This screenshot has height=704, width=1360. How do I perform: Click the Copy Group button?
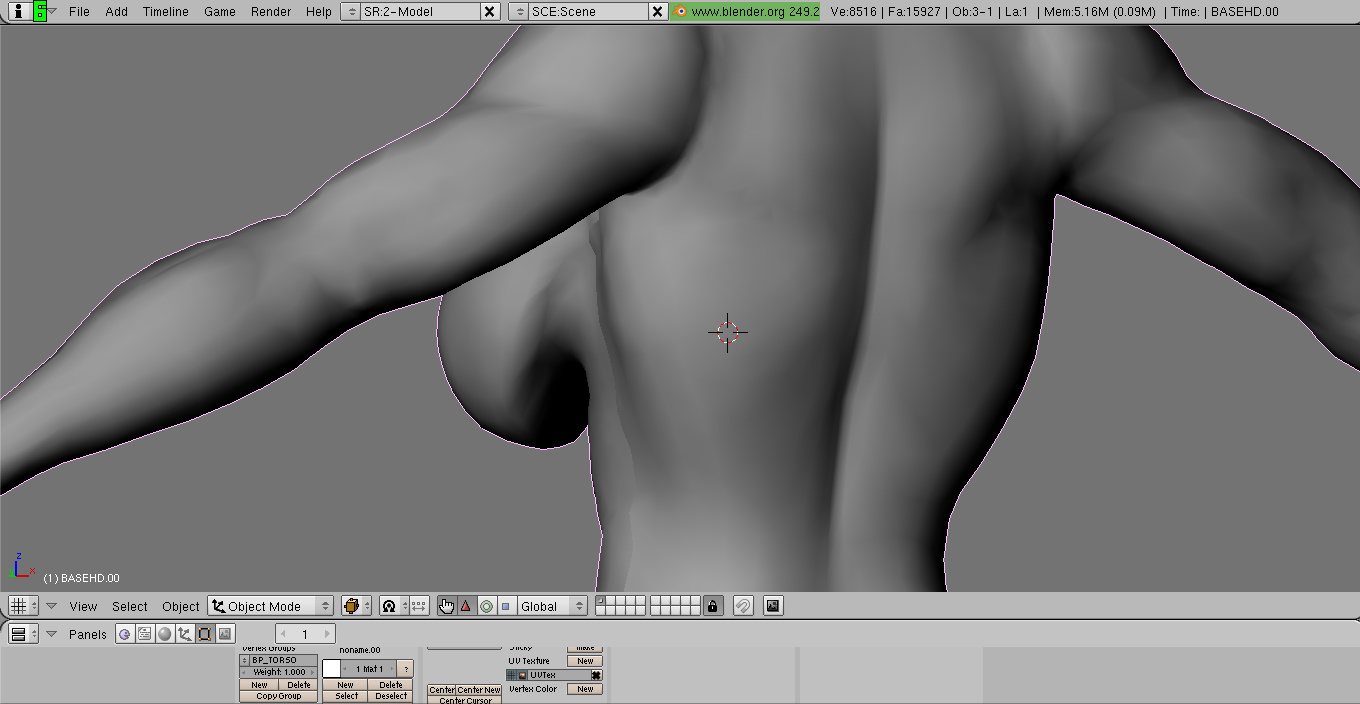pyautogui.click(x=279, y=696)
